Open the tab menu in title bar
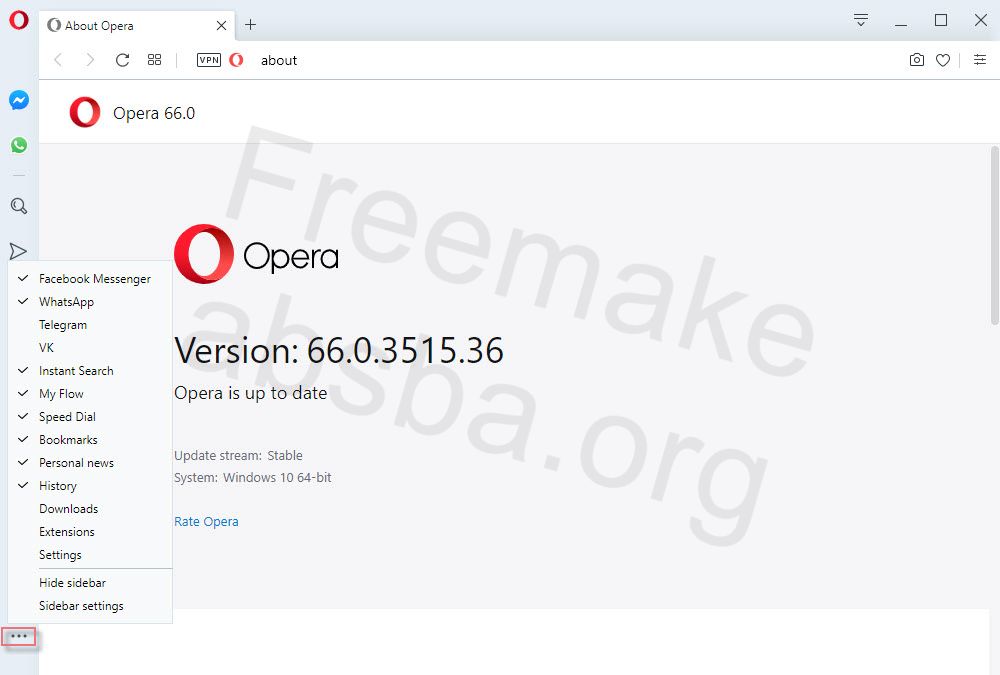 tap(861, 20)
